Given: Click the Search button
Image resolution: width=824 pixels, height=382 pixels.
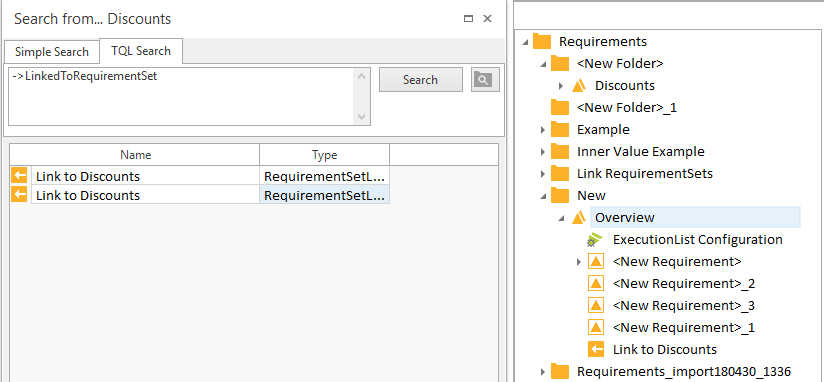Looking at the screenshot, I should [x=420, y=80].
